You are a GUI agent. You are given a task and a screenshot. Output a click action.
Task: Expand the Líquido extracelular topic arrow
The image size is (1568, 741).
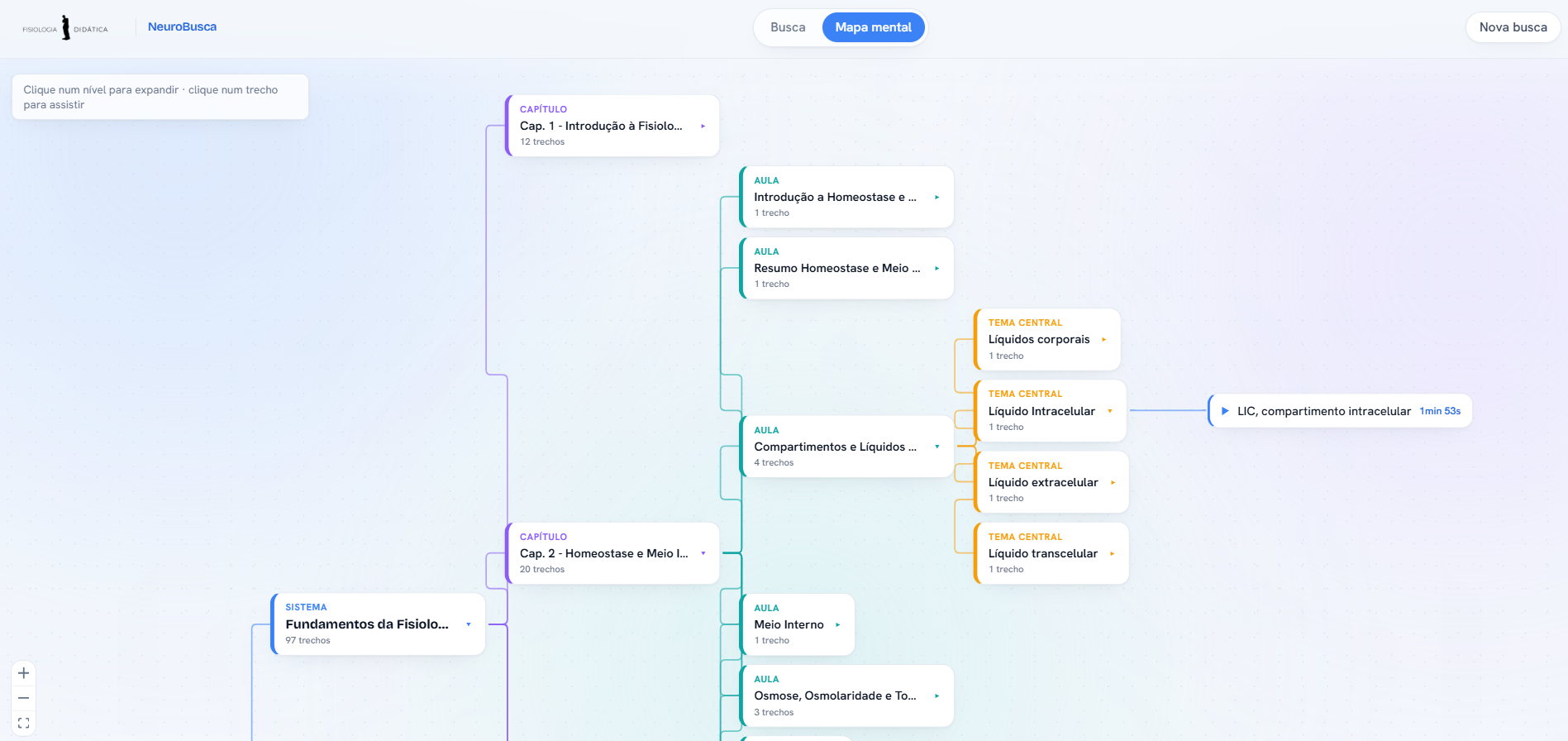[x=1113, y=483]
